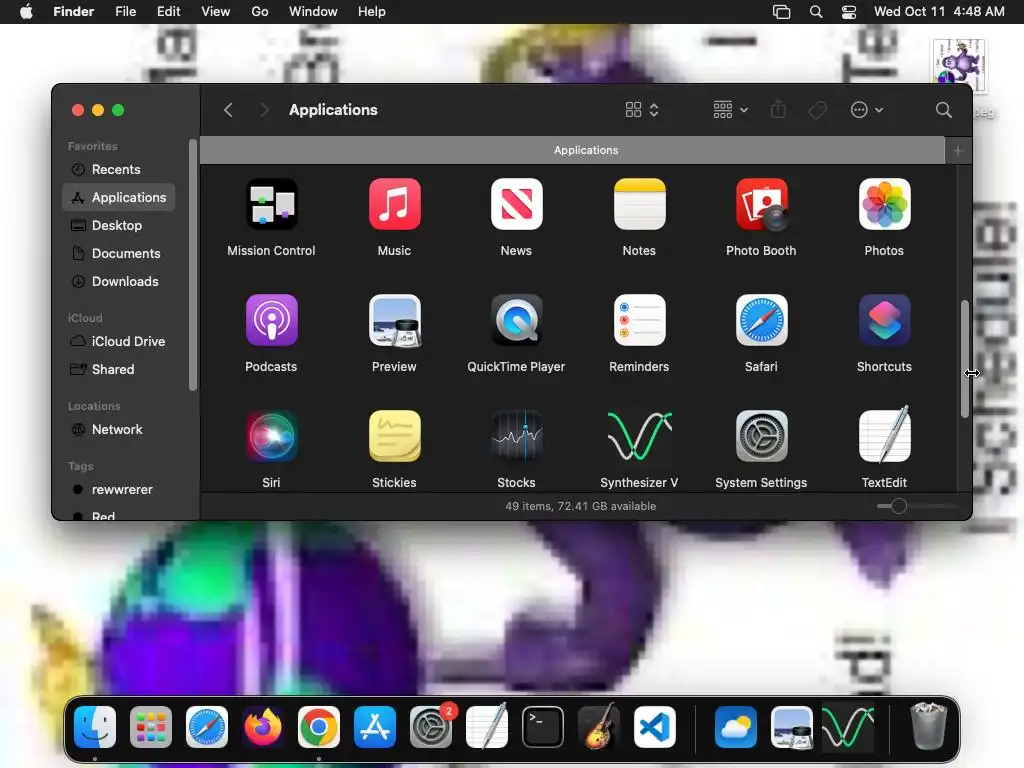
Task: Open the Mission Control app icon
Action: coord(271,204)
